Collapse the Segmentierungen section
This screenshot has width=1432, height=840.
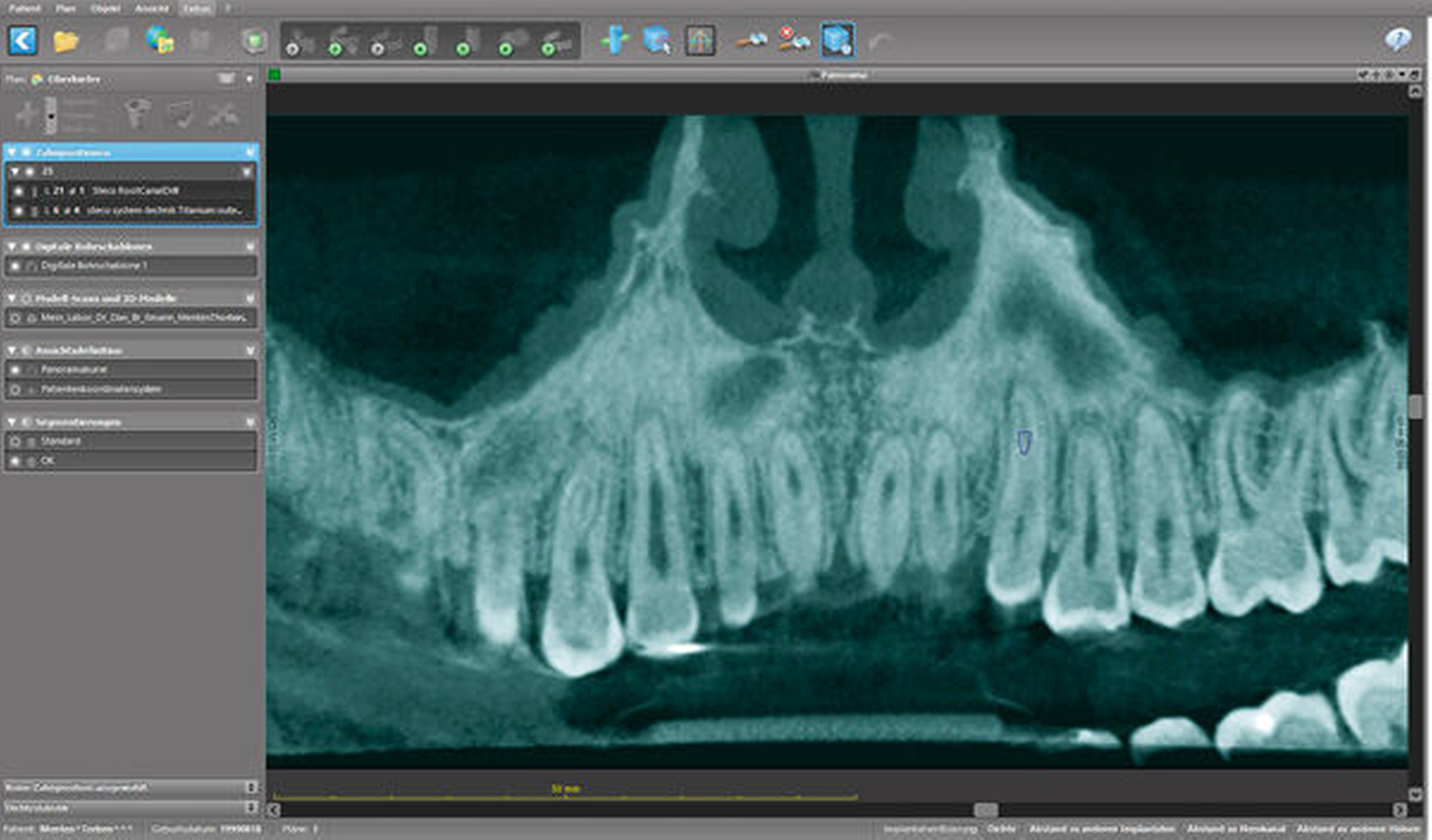(12, 422)
